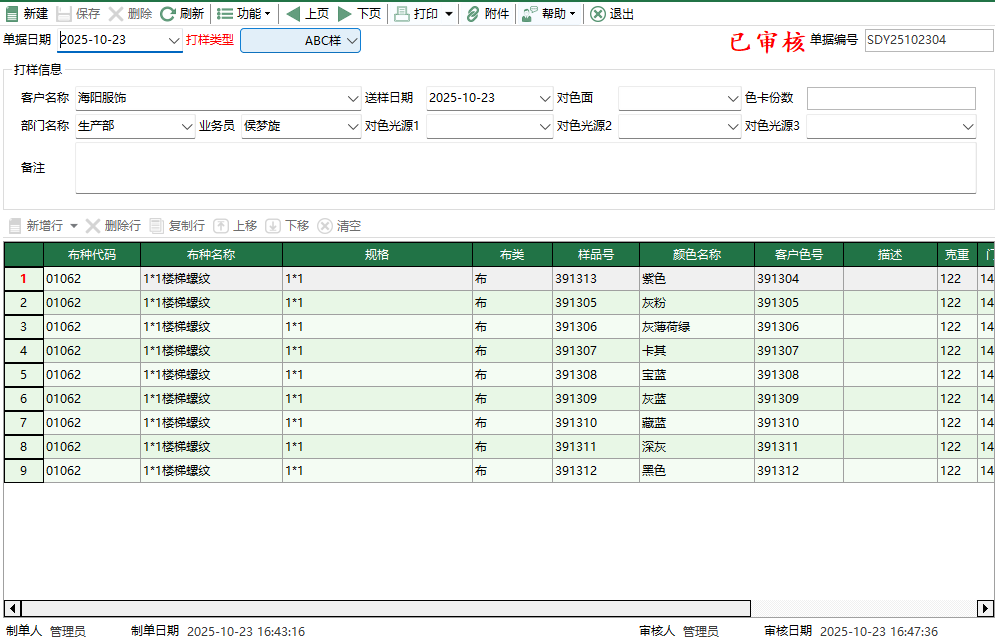Move row down with 下移 icon
This screenshot has width=995, height=642.
(x=288, y=225)
